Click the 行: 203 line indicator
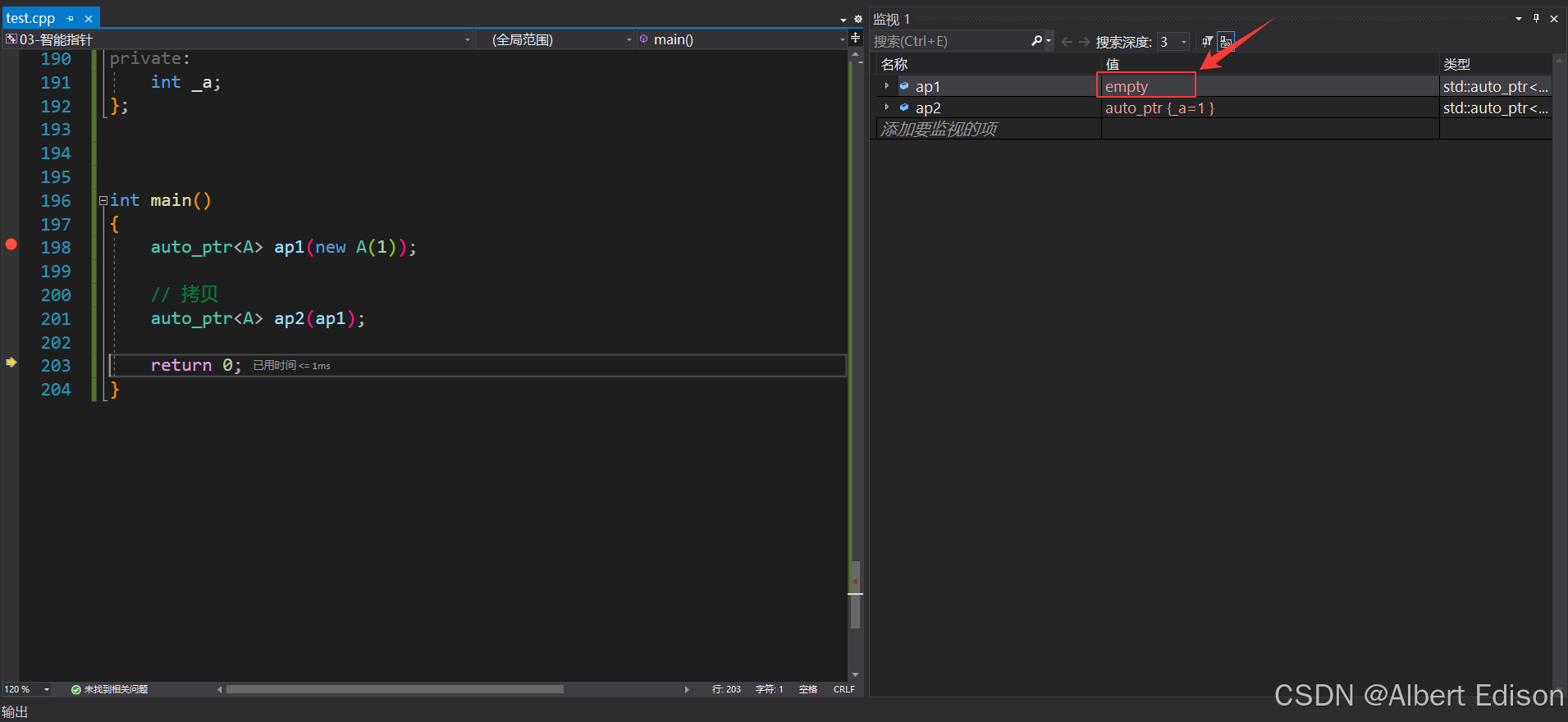1568x722 pixels. (x=726, y=689)
